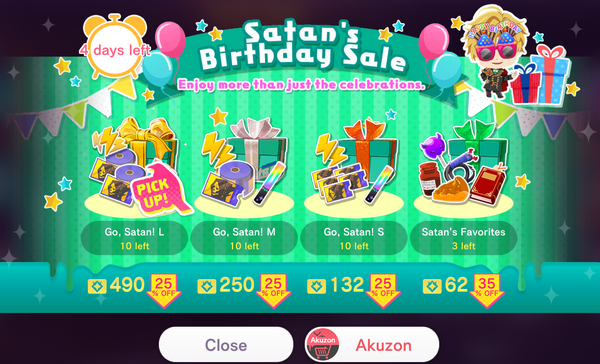Select the Go, Satan! L gift bundle image

tap(136, 166)
